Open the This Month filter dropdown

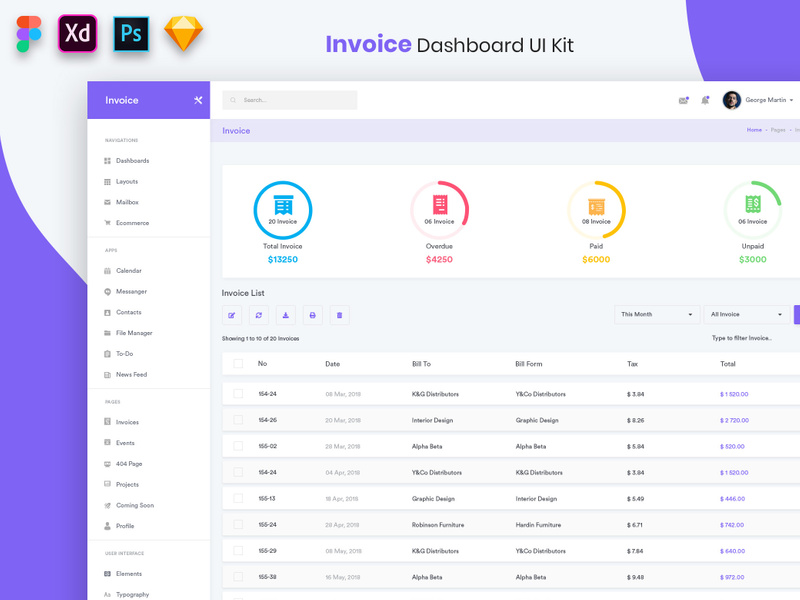(656, 314)
